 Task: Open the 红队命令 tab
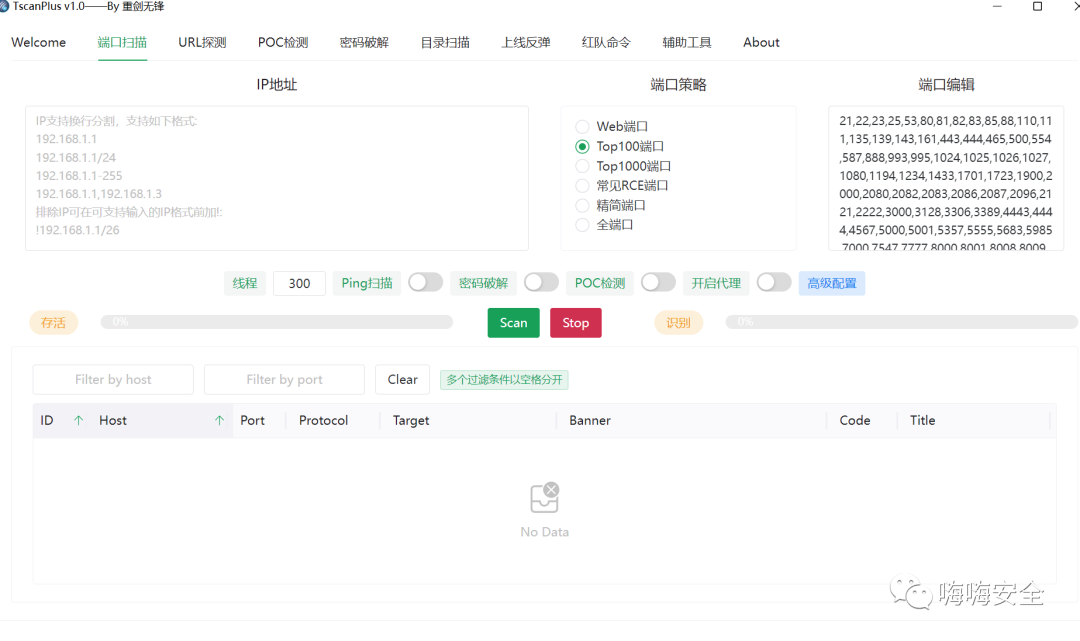pyautogui.click(x=605, y=42)
